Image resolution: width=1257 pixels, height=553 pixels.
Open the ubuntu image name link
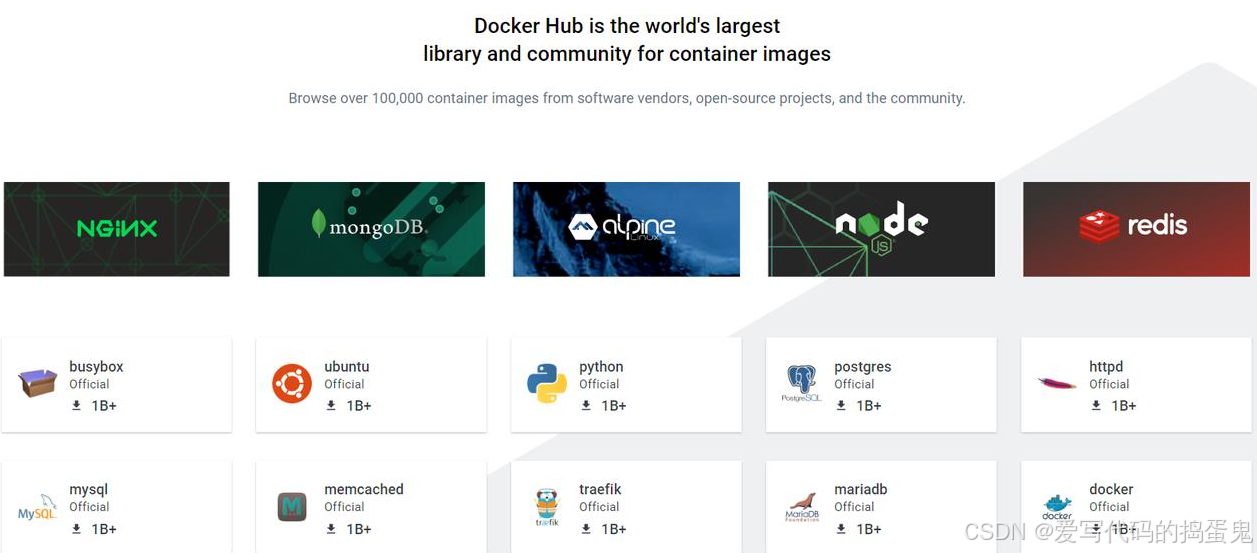(347, 367)
